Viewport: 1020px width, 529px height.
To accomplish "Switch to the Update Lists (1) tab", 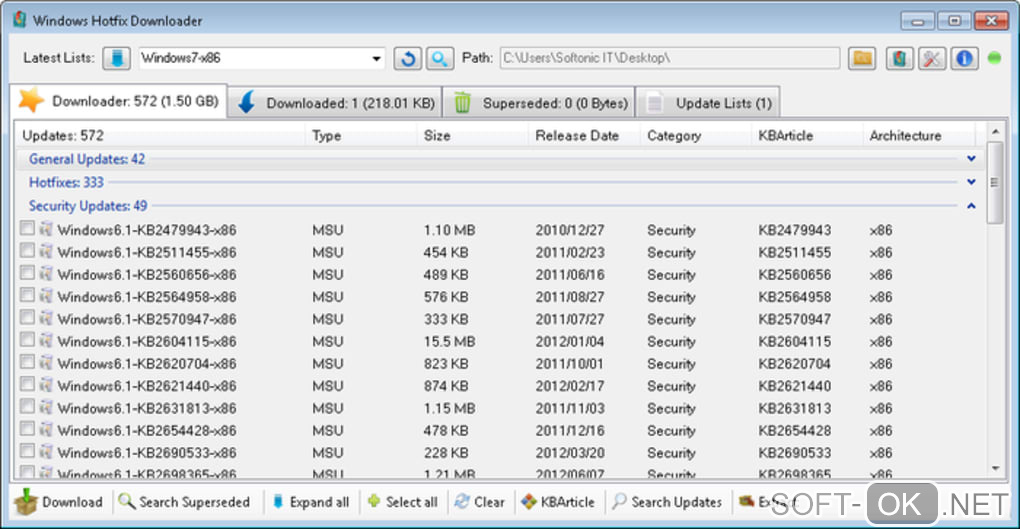I will [708, 103].
